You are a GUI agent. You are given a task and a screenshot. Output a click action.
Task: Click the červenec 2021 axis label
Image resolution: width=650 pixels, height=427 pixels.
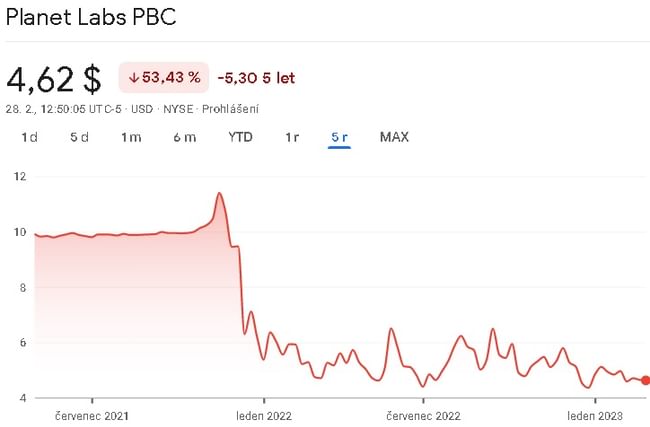[x=92, y=414]
